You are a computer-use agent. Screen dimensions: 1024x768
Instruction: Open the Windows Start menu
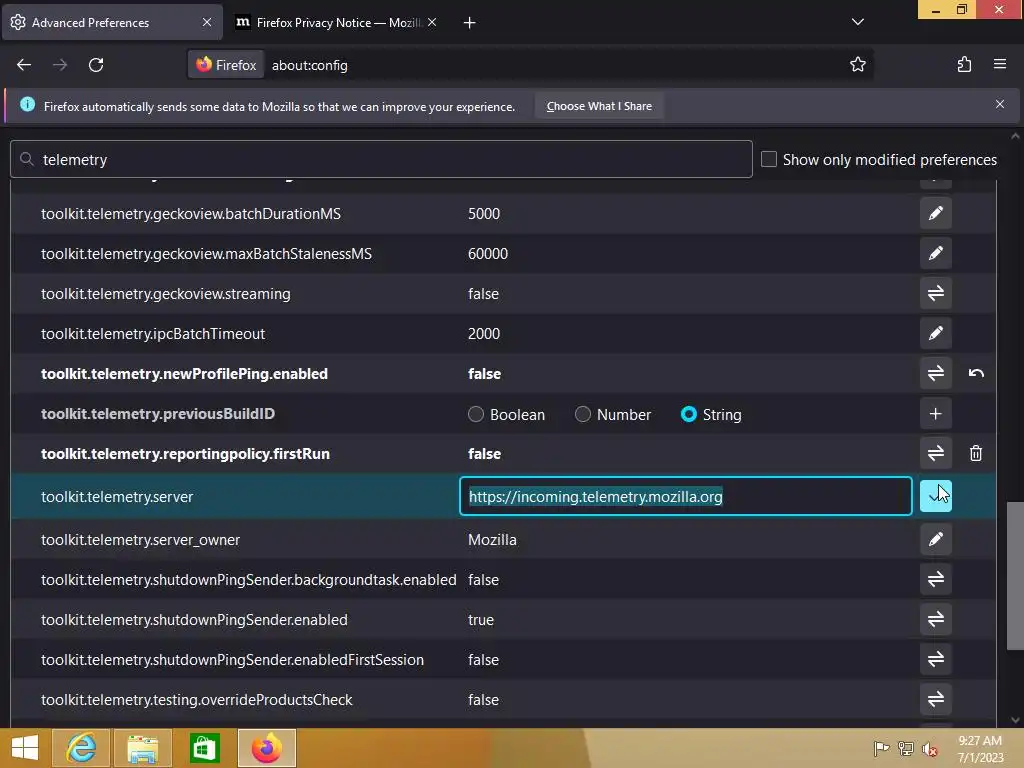25,748
